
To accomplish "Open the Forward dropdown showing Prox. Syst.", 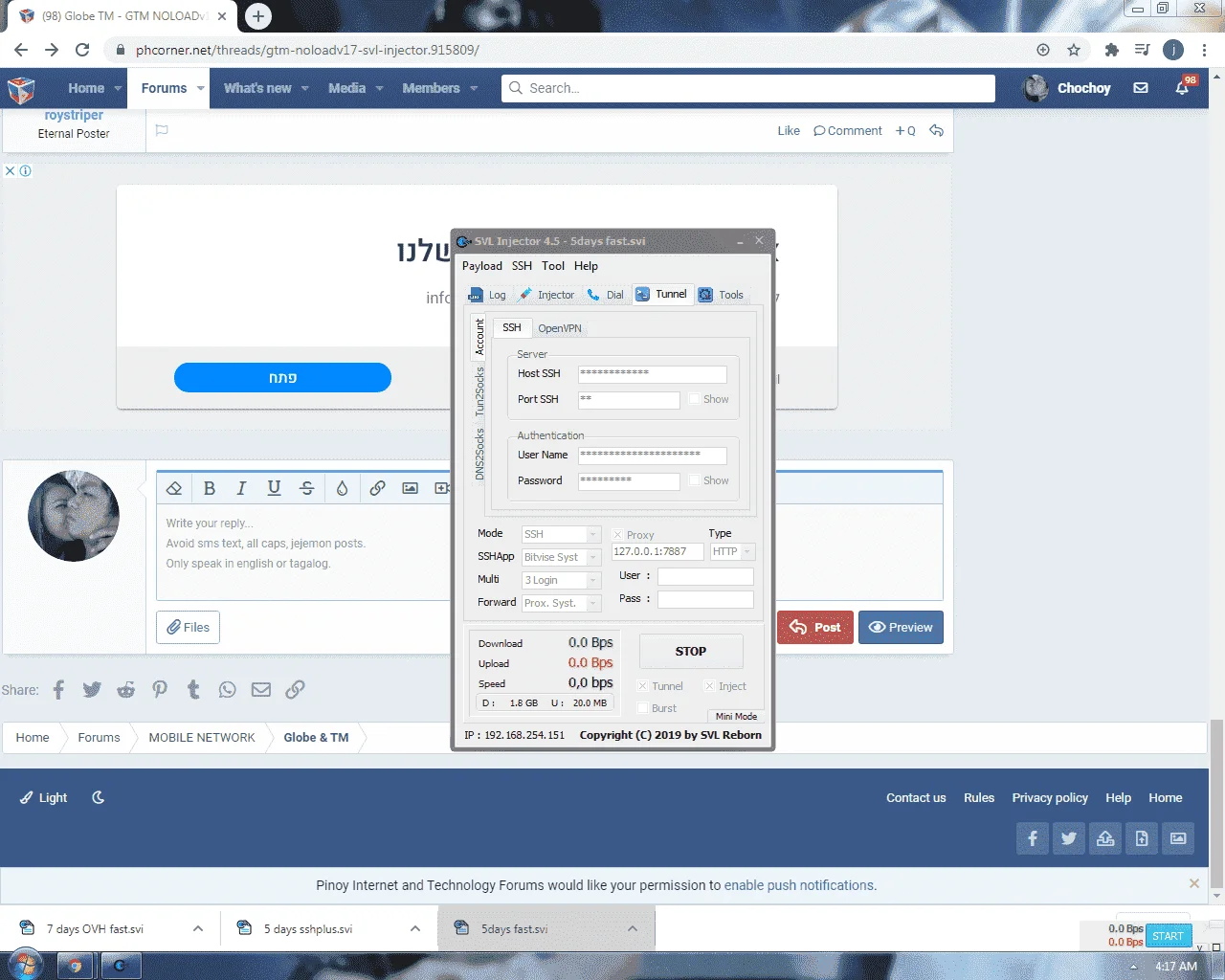I will [x=561, y=603].
